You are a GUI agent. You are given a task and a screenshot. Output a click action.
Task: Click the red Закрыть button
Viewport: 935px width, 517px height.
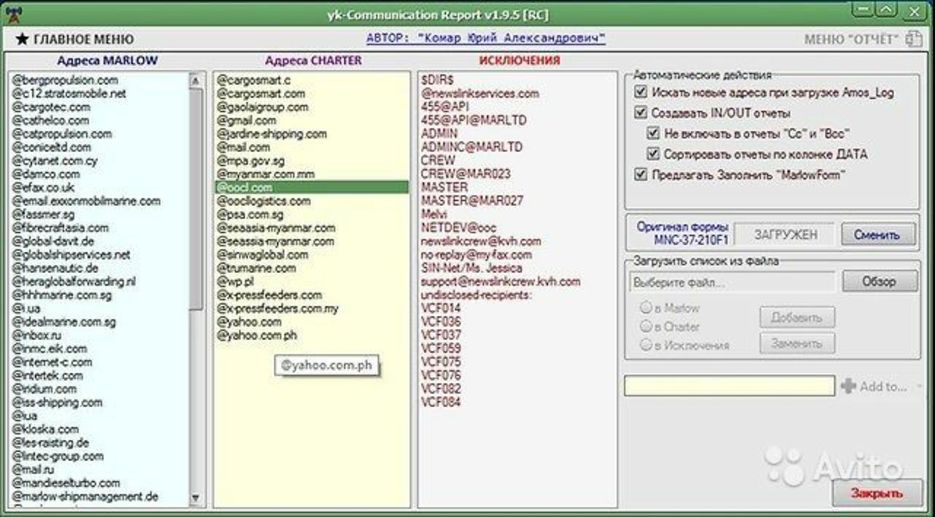(877, 493)
